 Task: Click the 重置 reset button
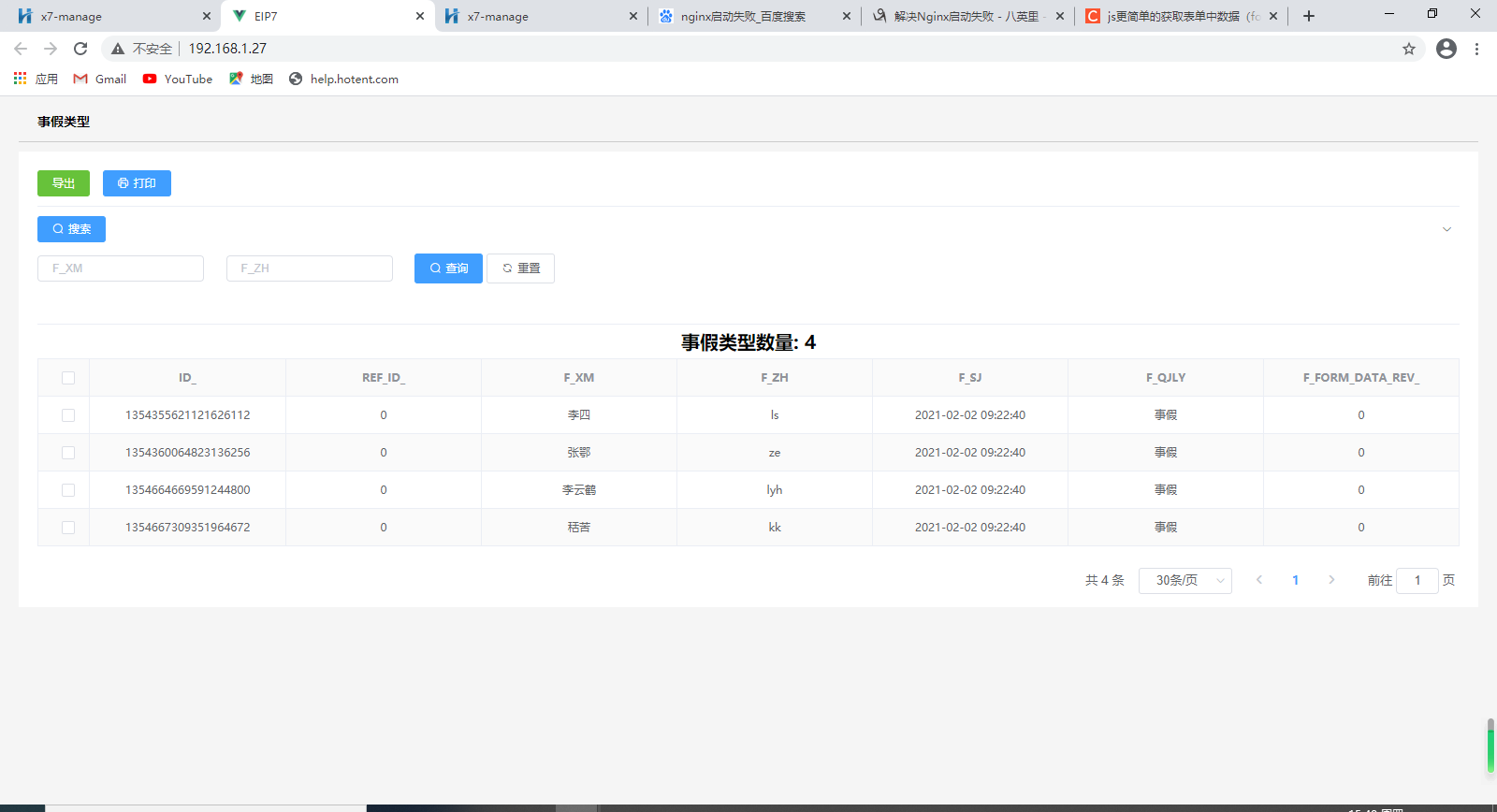520,268
